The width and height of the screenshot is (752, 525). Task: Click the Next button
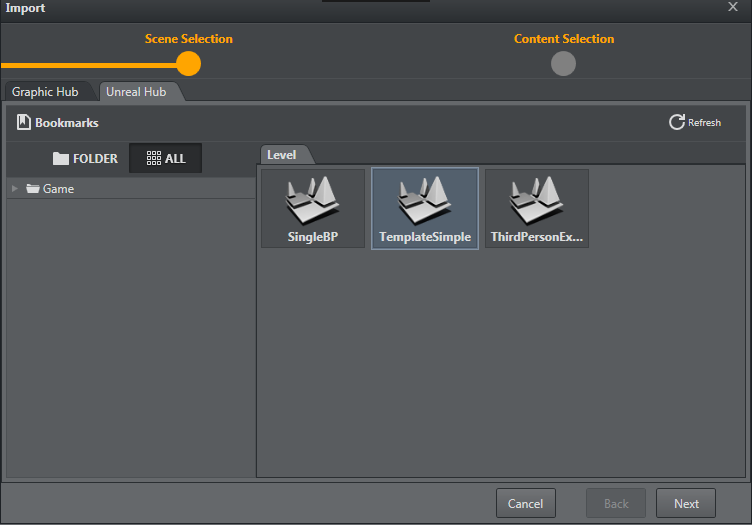(686, 503)
